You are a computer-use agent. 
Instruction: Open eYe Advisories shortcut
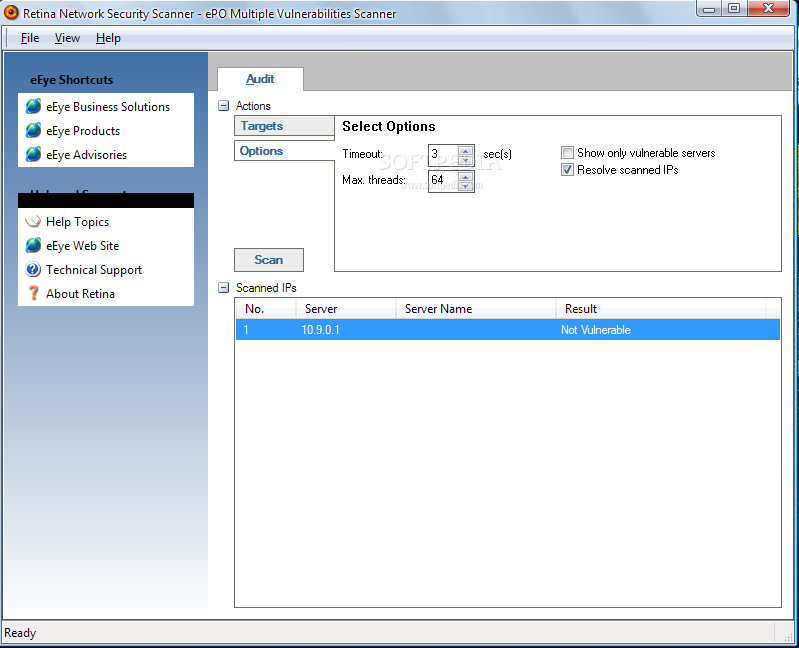point(87,155)
